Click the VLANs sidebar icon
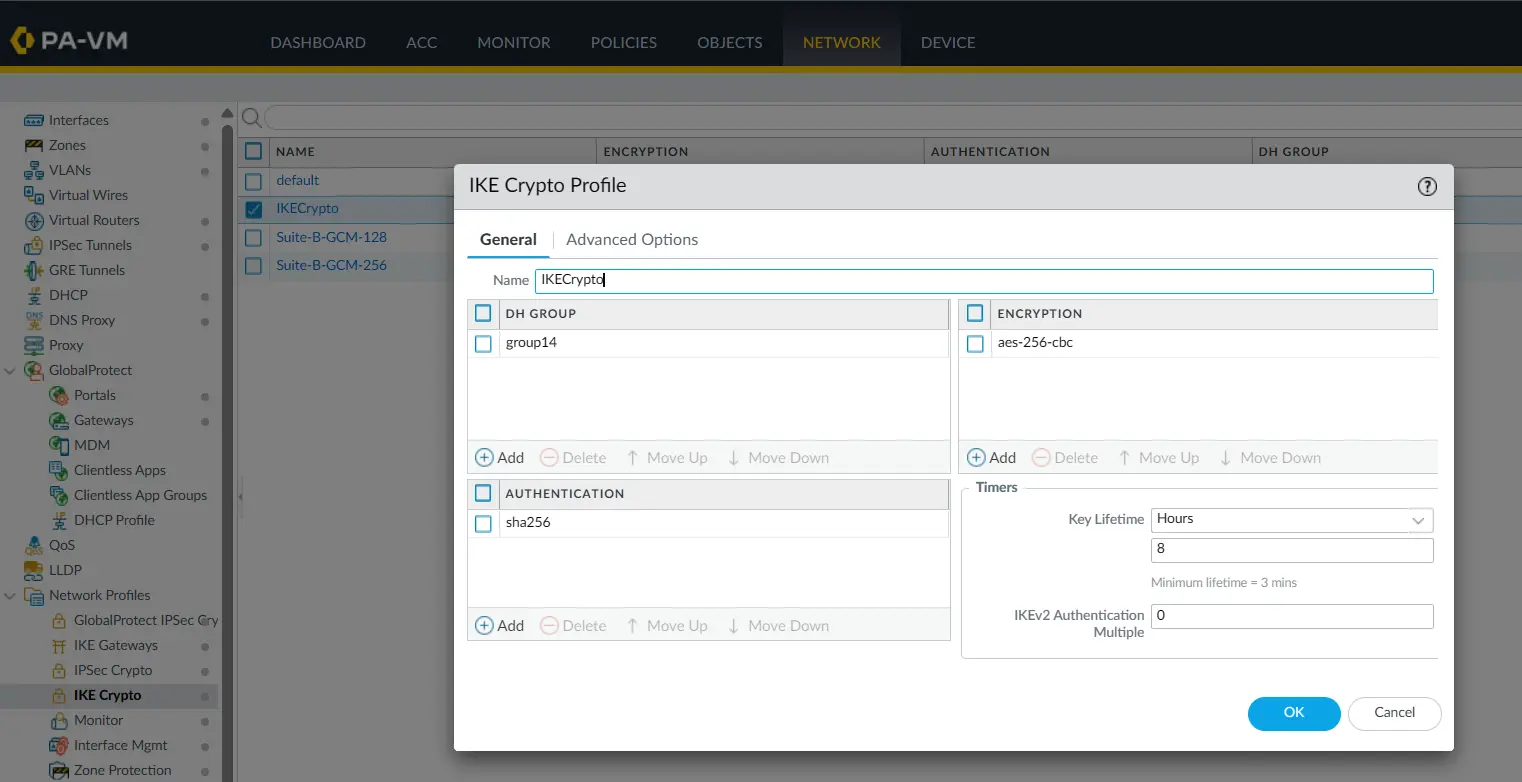 coord(34,170)
